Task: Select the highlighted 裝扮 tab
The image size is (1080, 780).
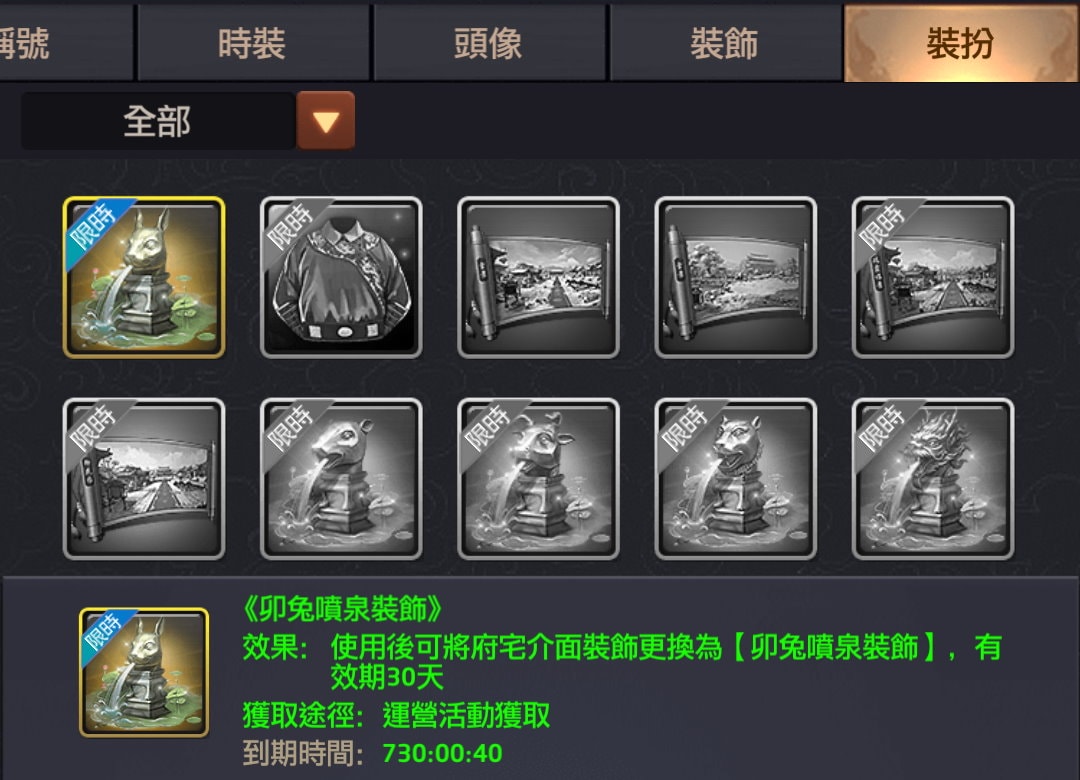Action: coord(961,43)
